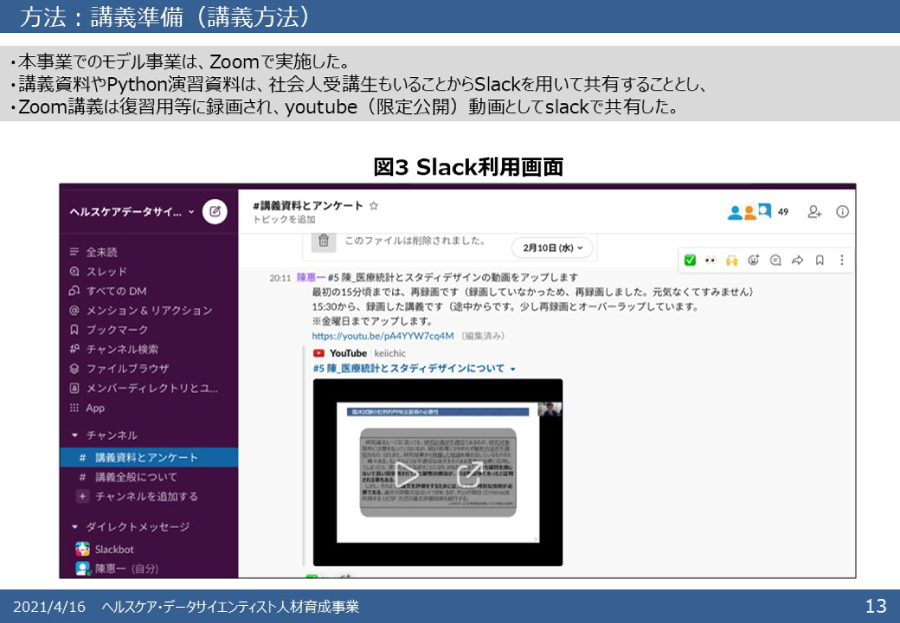Viewport: 900px width, 623px height.
Task: Click the slide title 図3 Slack利用画面
Action: pyautogui.click(x=468, y=167)
